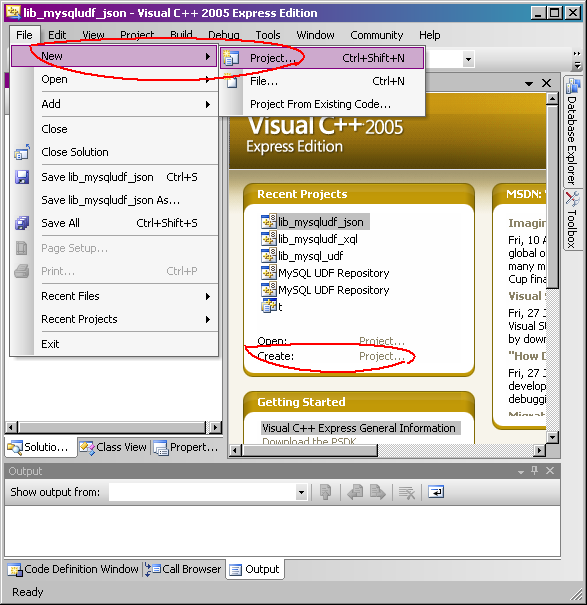This screenshot has height=605, width=587.
Task: Open the Start Page tab list dropdown
Action: [529, 83]
